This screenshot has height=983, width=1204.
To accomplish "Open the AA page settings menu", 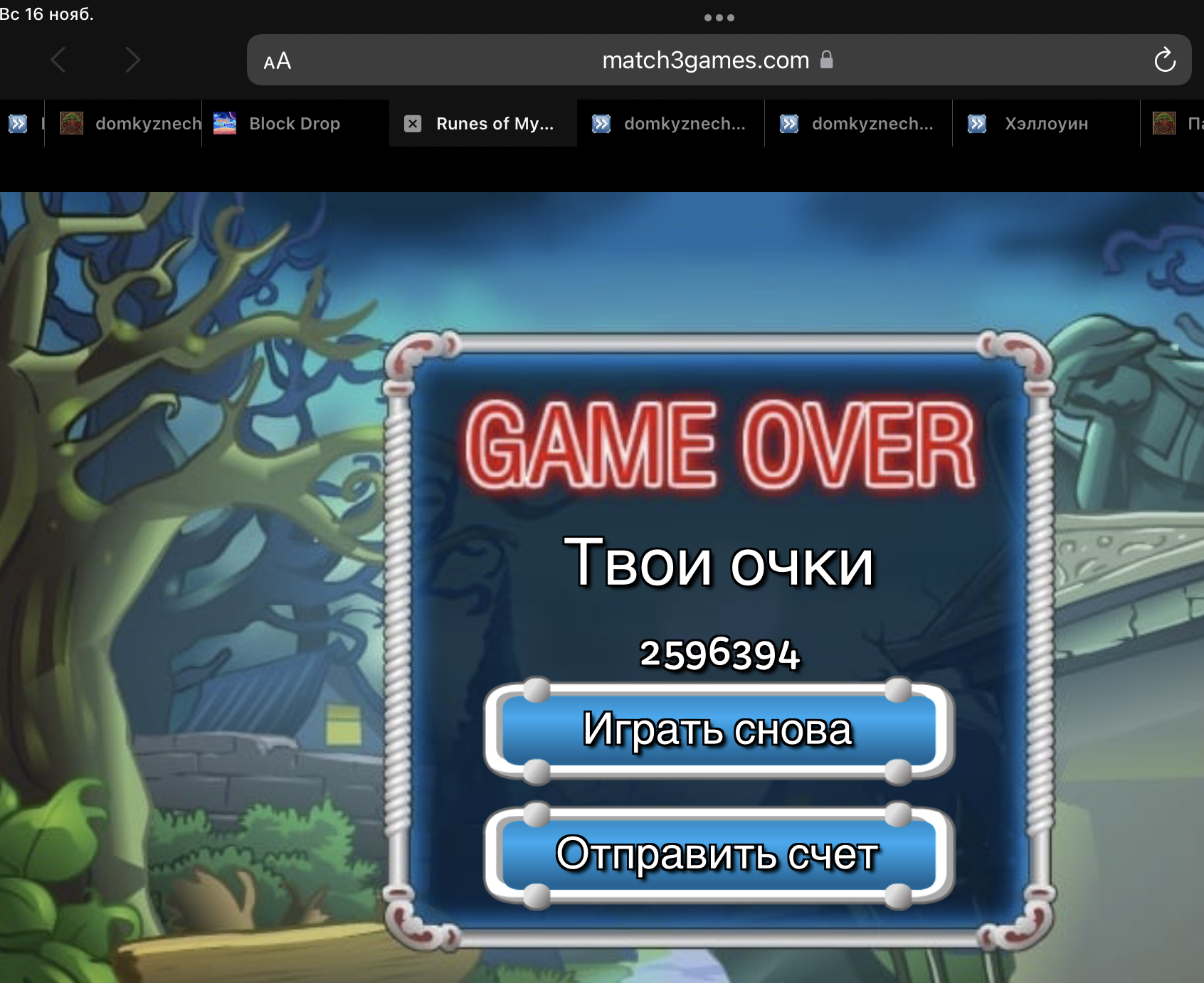I will click(x=278, y=61).
